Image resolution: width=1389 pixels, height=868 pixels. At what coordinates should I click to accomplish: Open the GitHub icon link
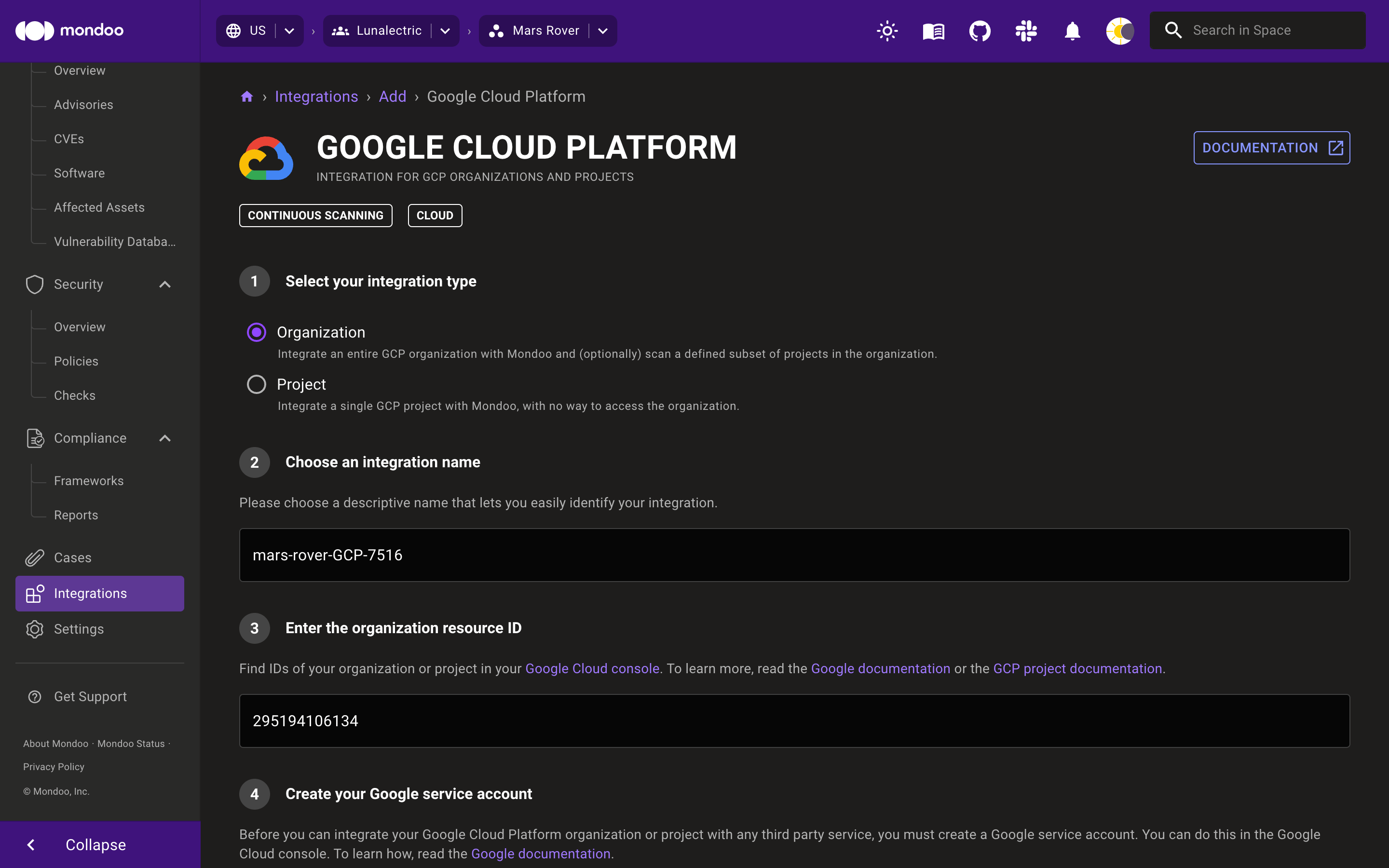click(x=980, y=30)
